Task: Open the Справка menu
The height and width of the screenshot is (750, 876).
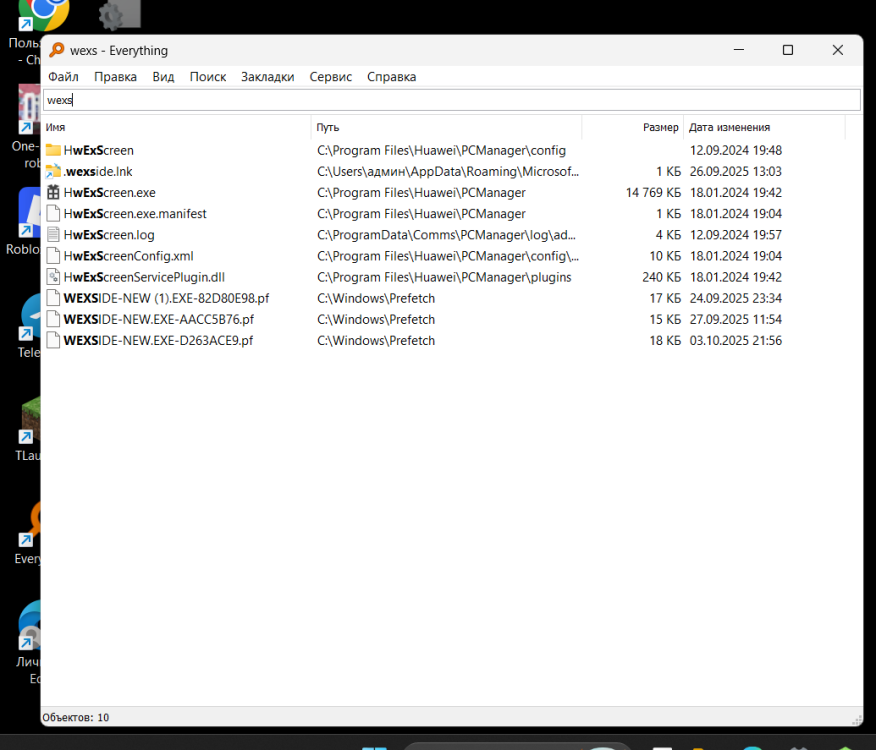Action: point(392,77)
